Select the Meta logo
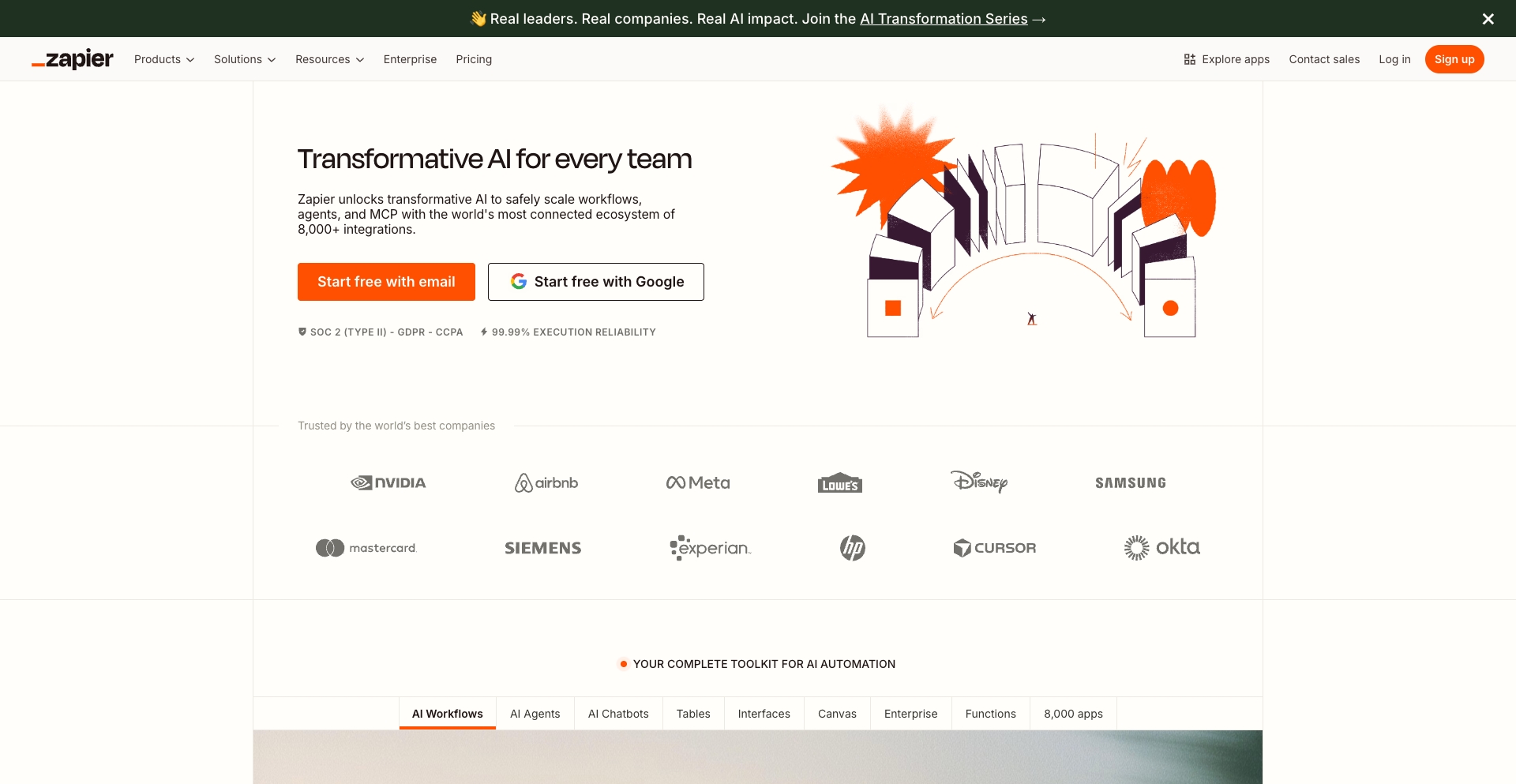Screen dimensions: 1516x784 point(697,482)
